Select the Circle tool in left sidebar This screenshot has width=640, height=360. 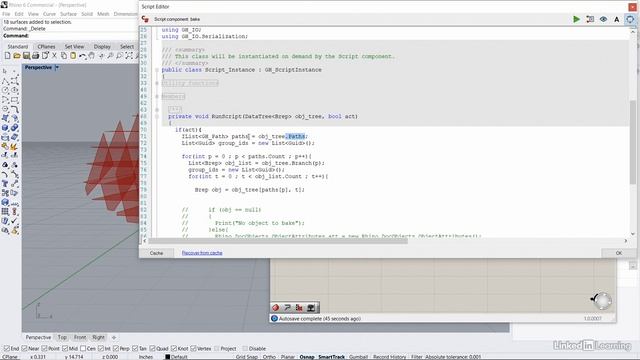(x=5, y=90)
